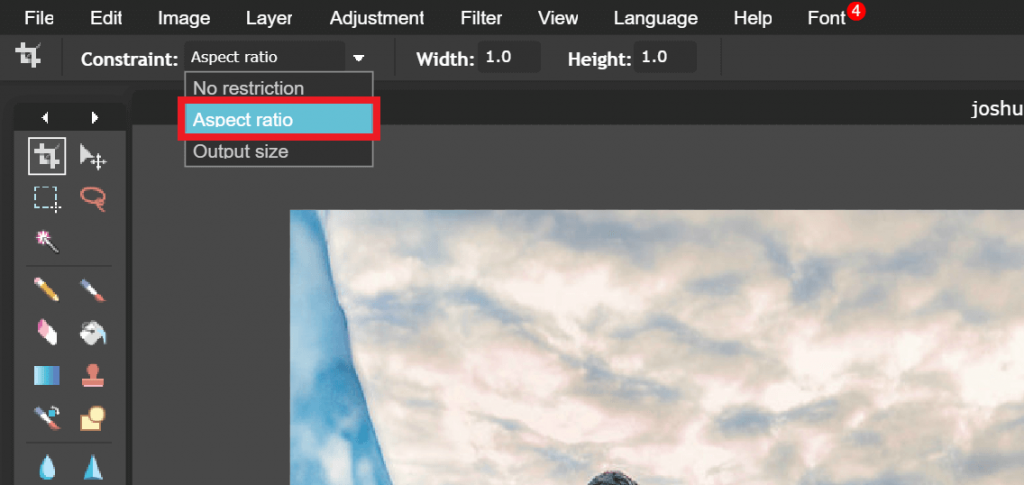Choose the Sharpen triangle tool
The height and width of the screenshot is (485, 1024).
click(93, 466)
